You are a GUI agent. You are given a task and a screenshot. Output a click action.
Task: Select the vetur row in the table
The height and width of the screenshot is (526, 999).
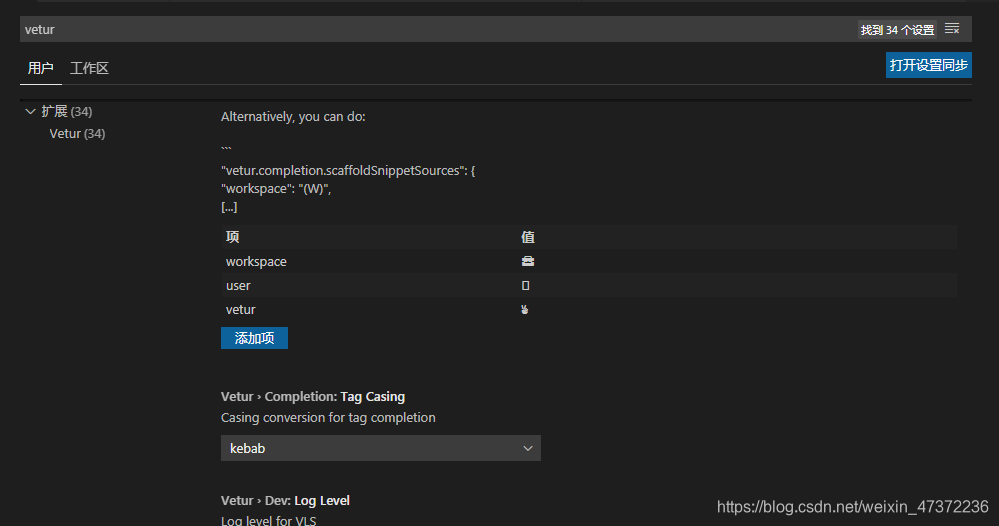[589, 309]
